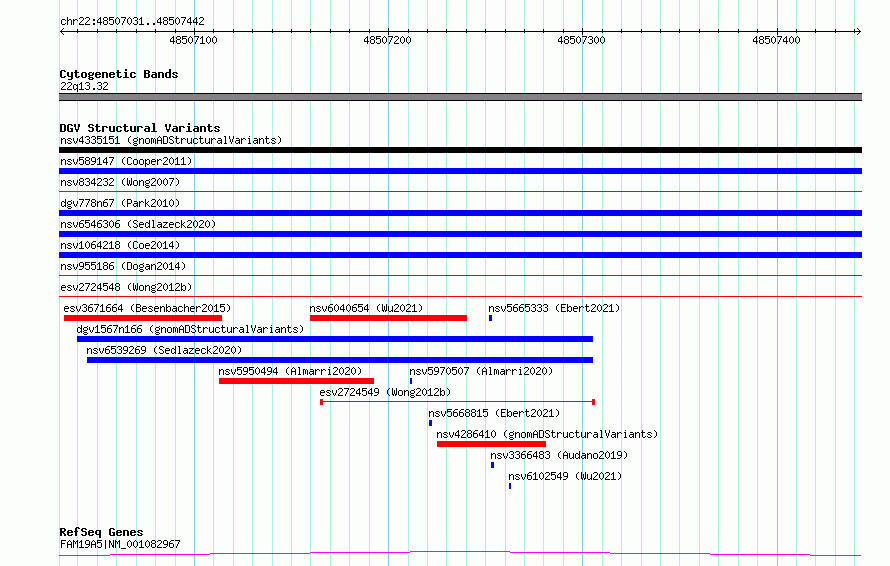Click small blue marker under nsv5665333
The width and height of the screenshot is (890, 566).
pos(490,318)
